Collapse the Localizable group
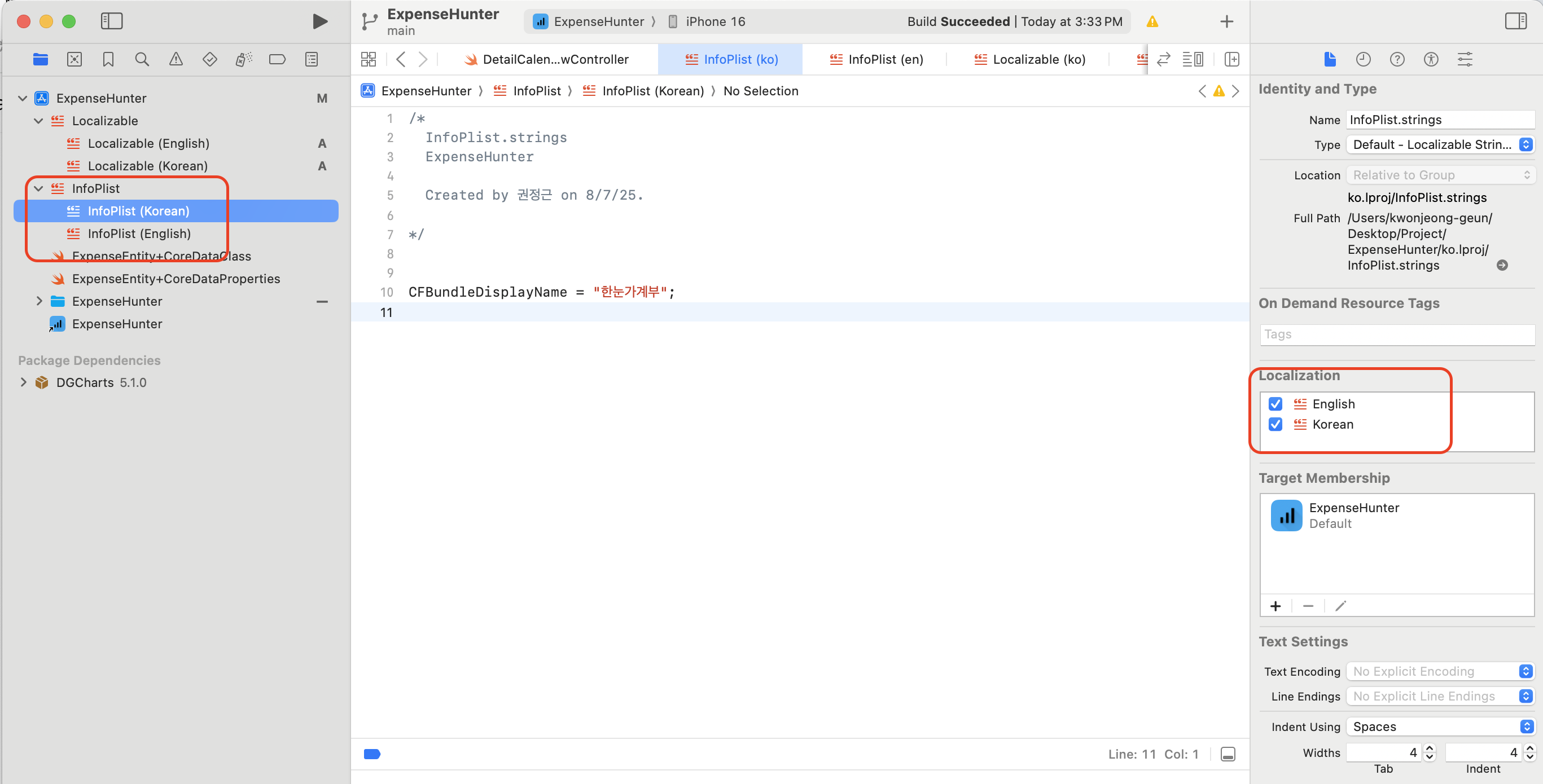The height and width of the screenshot is (784, 1543). point(39,121)
